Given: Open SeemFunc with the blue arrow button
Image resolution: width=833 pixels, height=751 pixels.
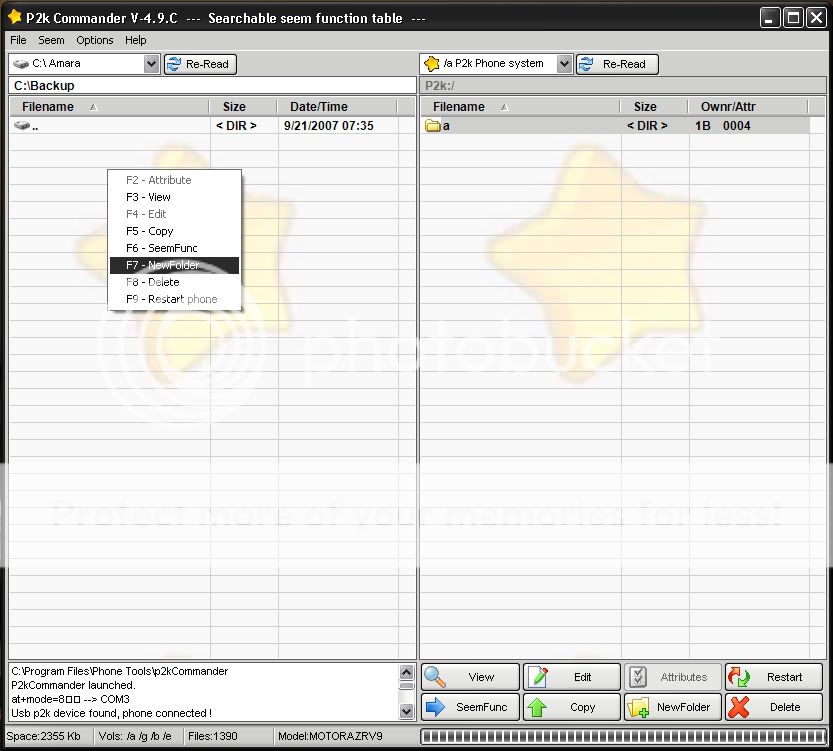Looking at the screenshot, I should tap(470, 707).
